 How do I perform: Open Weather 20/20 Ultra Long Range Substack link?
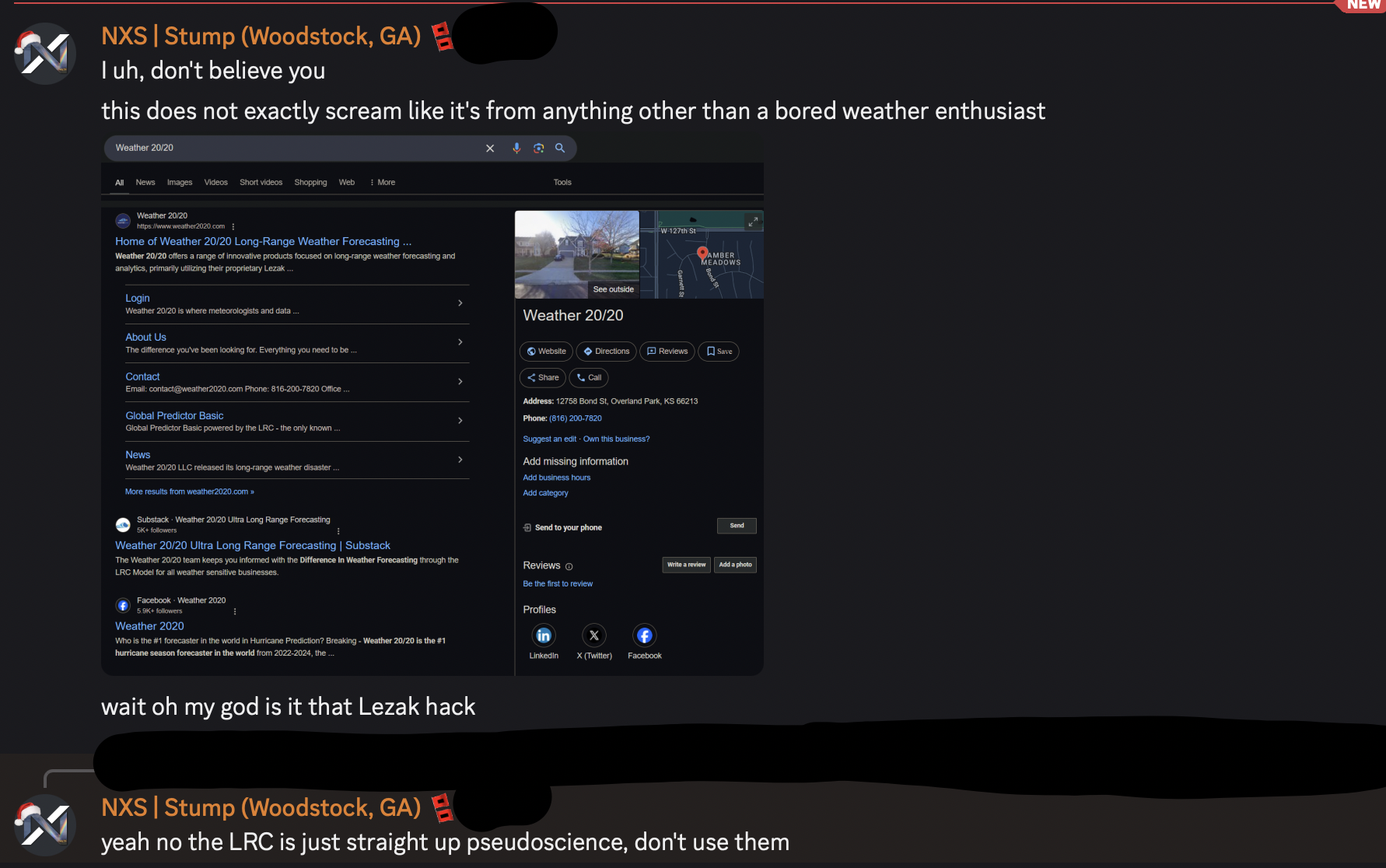[253, 546]
